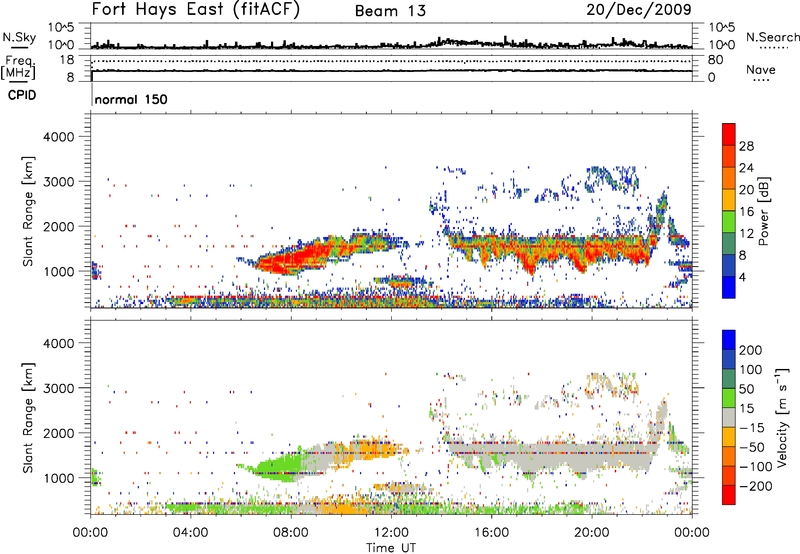The height and width of the screenshot is (554, 800).
Task: Click the 'Beam 13' label
Action: tap(390, 11)
